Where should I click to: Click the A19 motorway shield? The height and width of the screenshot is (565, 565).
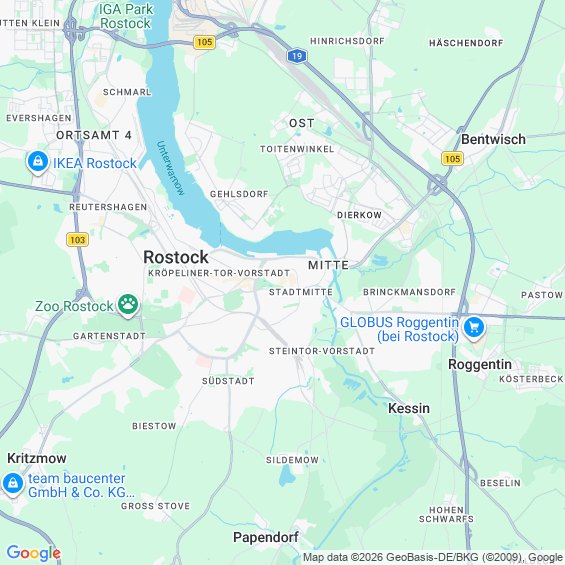(297, 56)
